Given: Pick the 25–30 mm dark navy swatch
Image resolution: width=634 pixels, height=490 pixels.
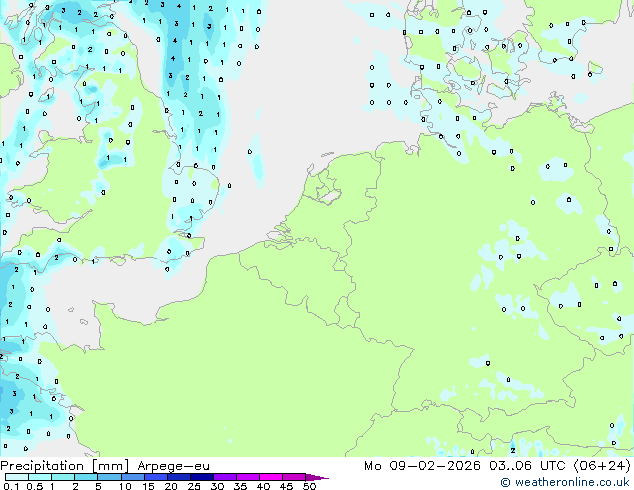Looking at the screenshot, I should point(201,477).
